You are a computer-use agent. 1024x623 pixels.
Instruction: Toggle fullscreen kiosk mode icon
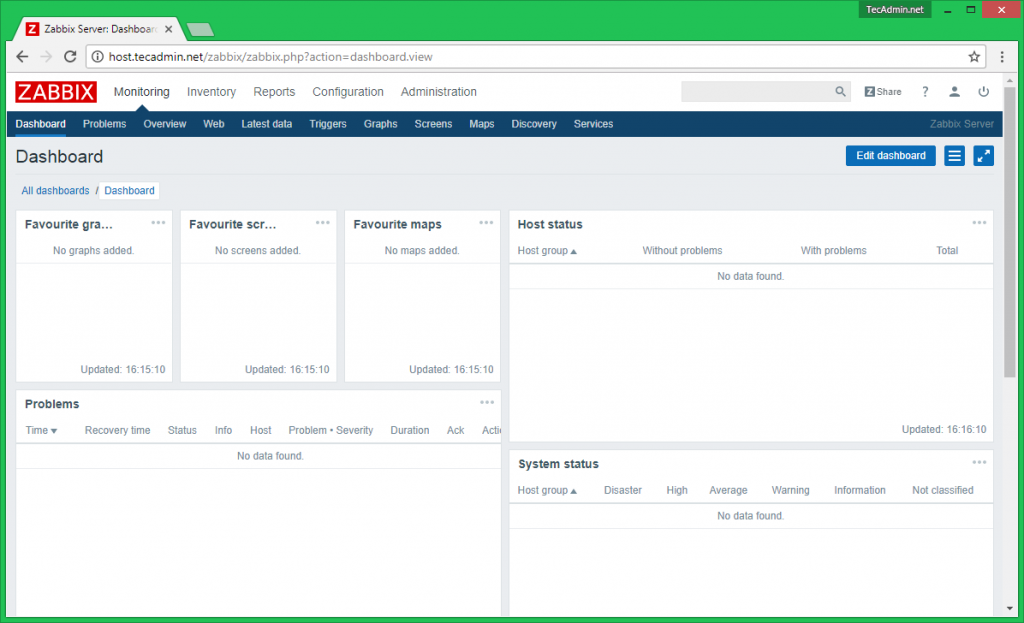tap(983, 156)
